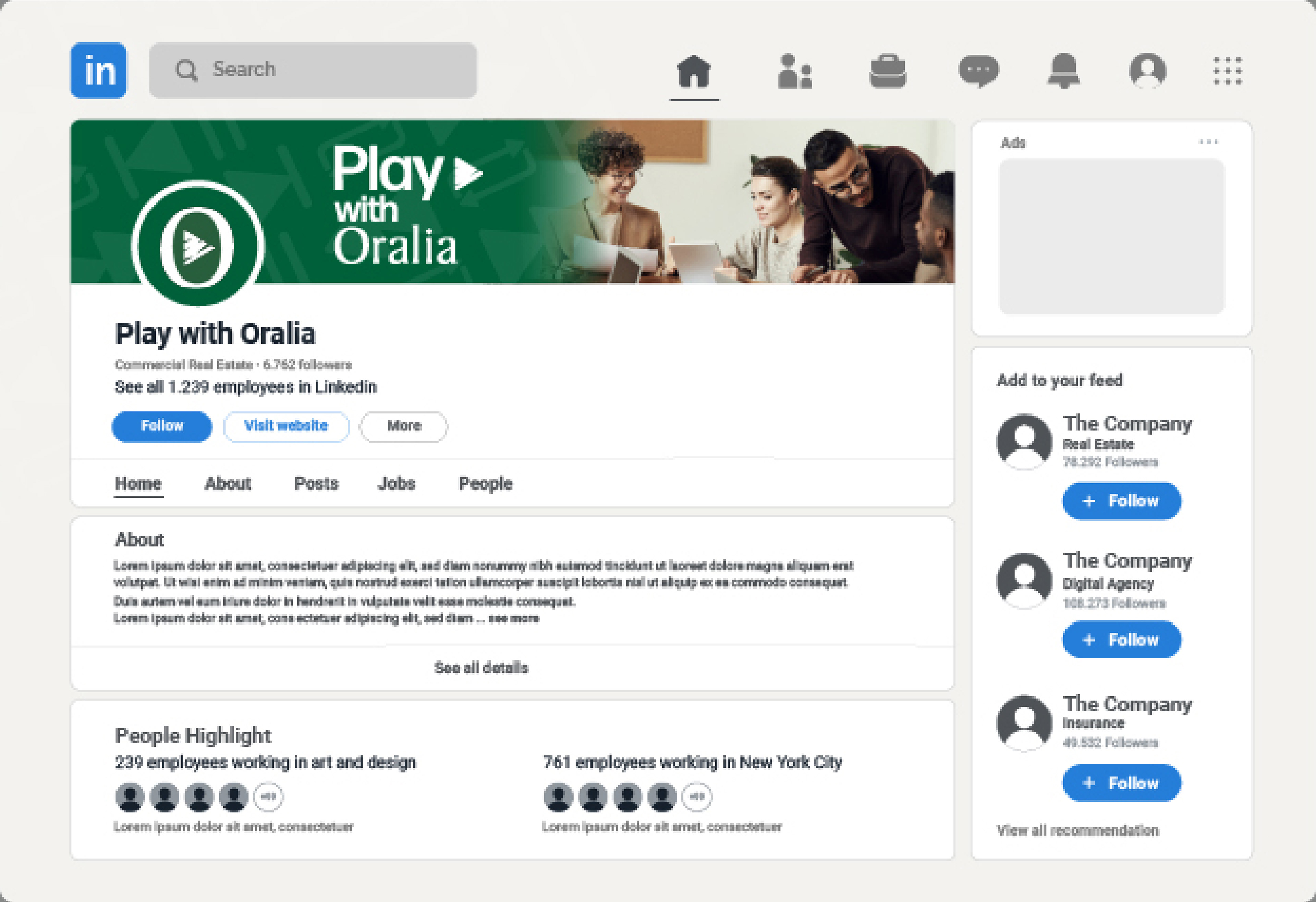Follow The Company Digital Agency
The image size is (1316, 902).
[x=1122, y=640]
